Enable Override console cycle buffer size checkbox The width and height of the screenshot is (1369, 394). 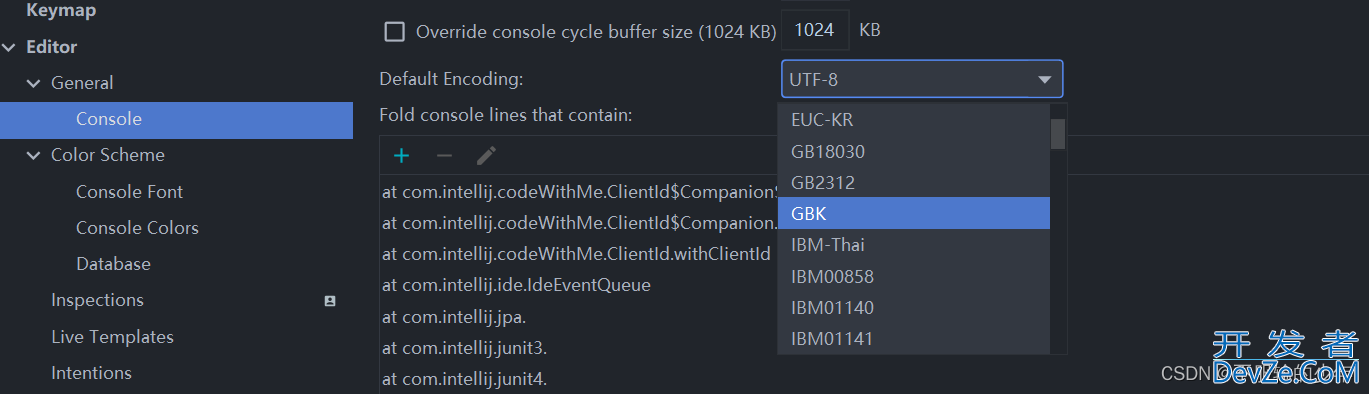pos(395,31)
